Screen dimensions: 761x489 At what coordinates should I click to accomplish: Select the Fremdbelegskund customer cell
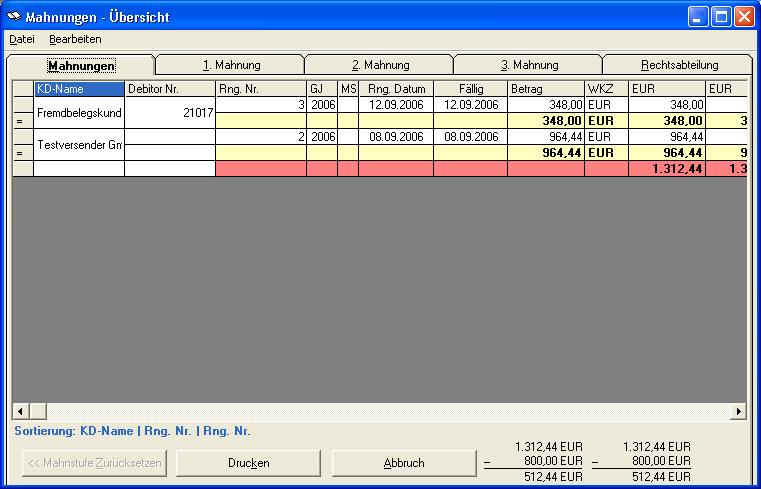pos(79,113)
